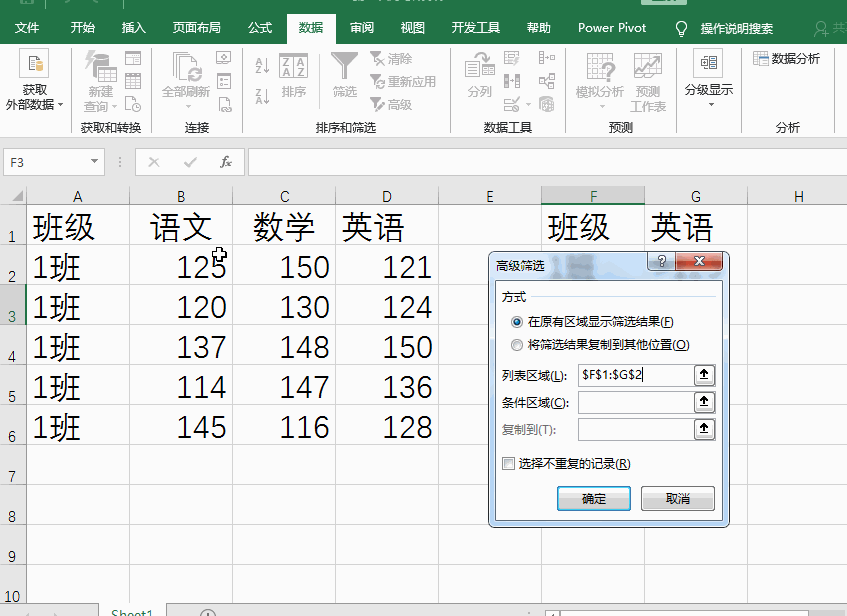Click 清除 filter icon

(377, 58)
